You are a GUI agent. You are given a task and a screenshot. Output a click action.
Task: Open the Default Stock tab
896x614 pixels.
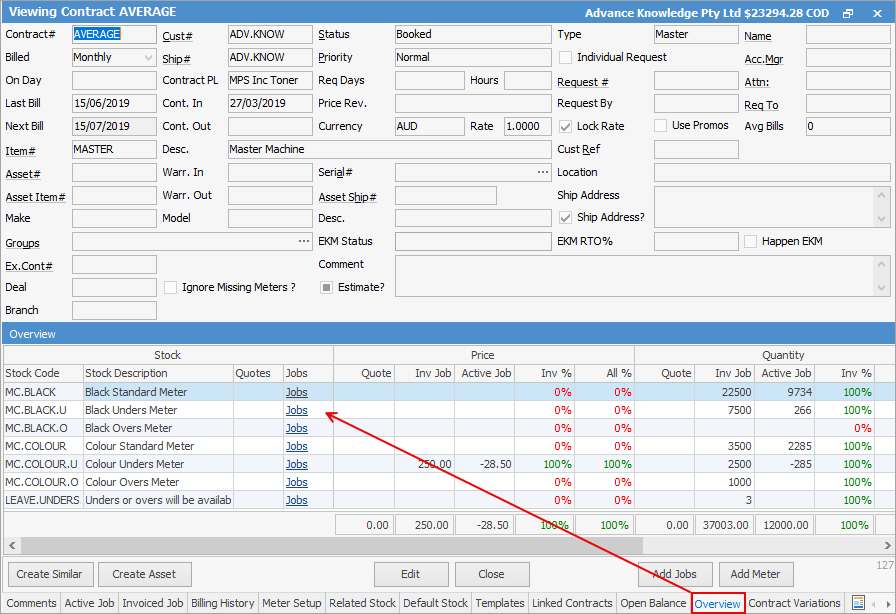tap(435, 603)
